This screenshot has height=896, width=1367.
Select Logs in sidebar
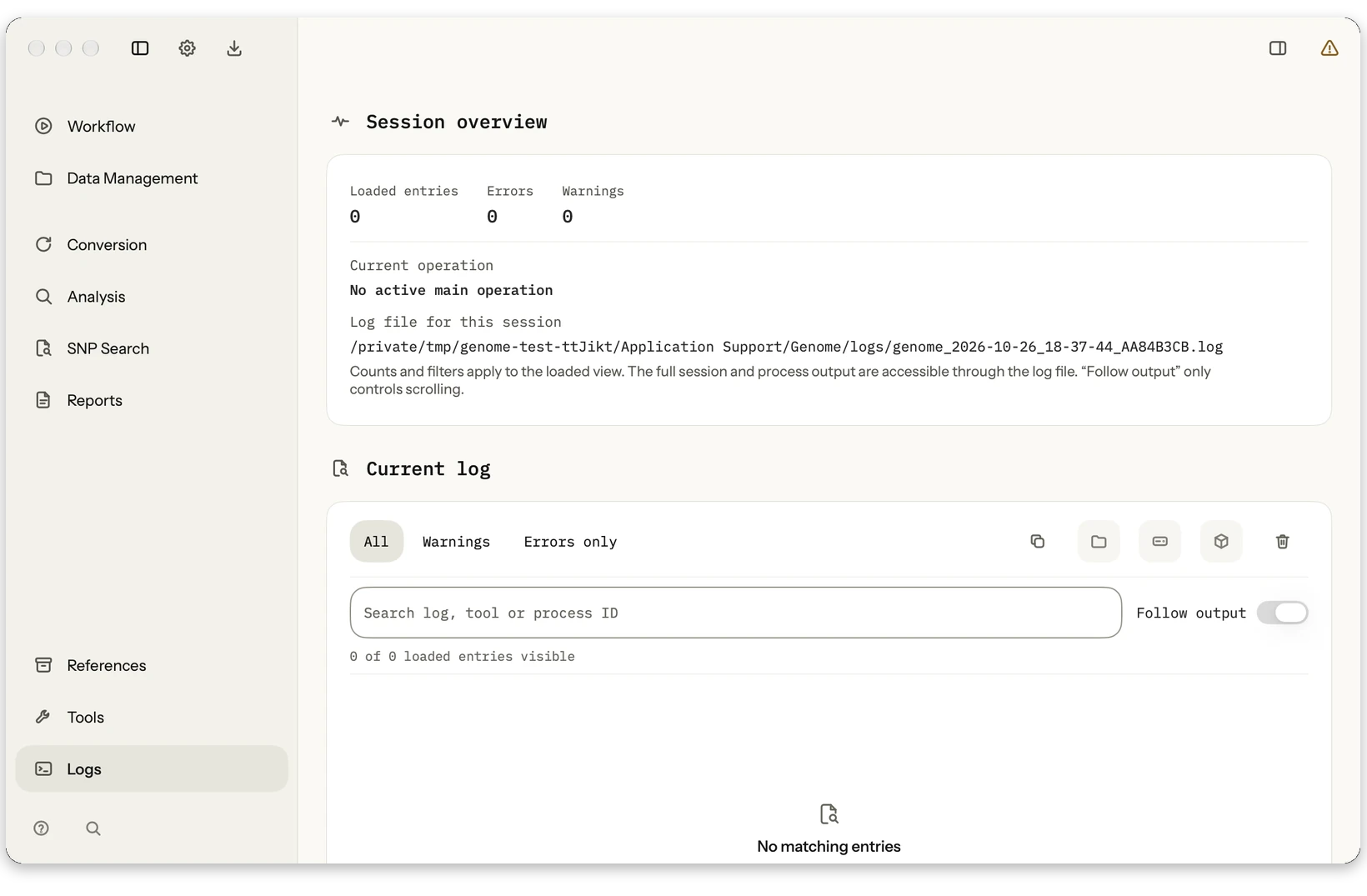(152, 768)
